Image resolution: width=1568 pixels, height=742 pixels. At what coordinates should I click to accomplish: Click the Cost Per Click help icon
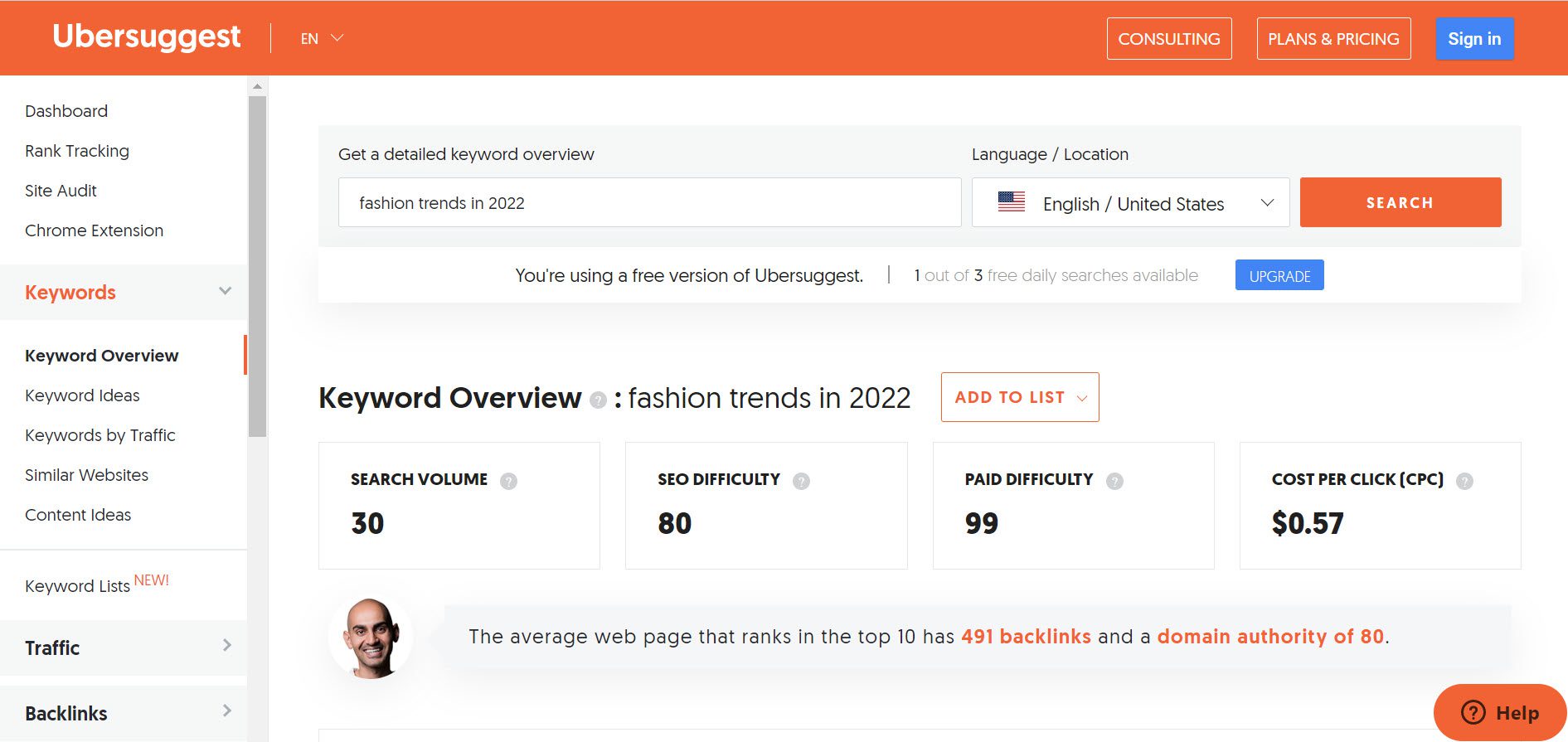[1464, 481]
